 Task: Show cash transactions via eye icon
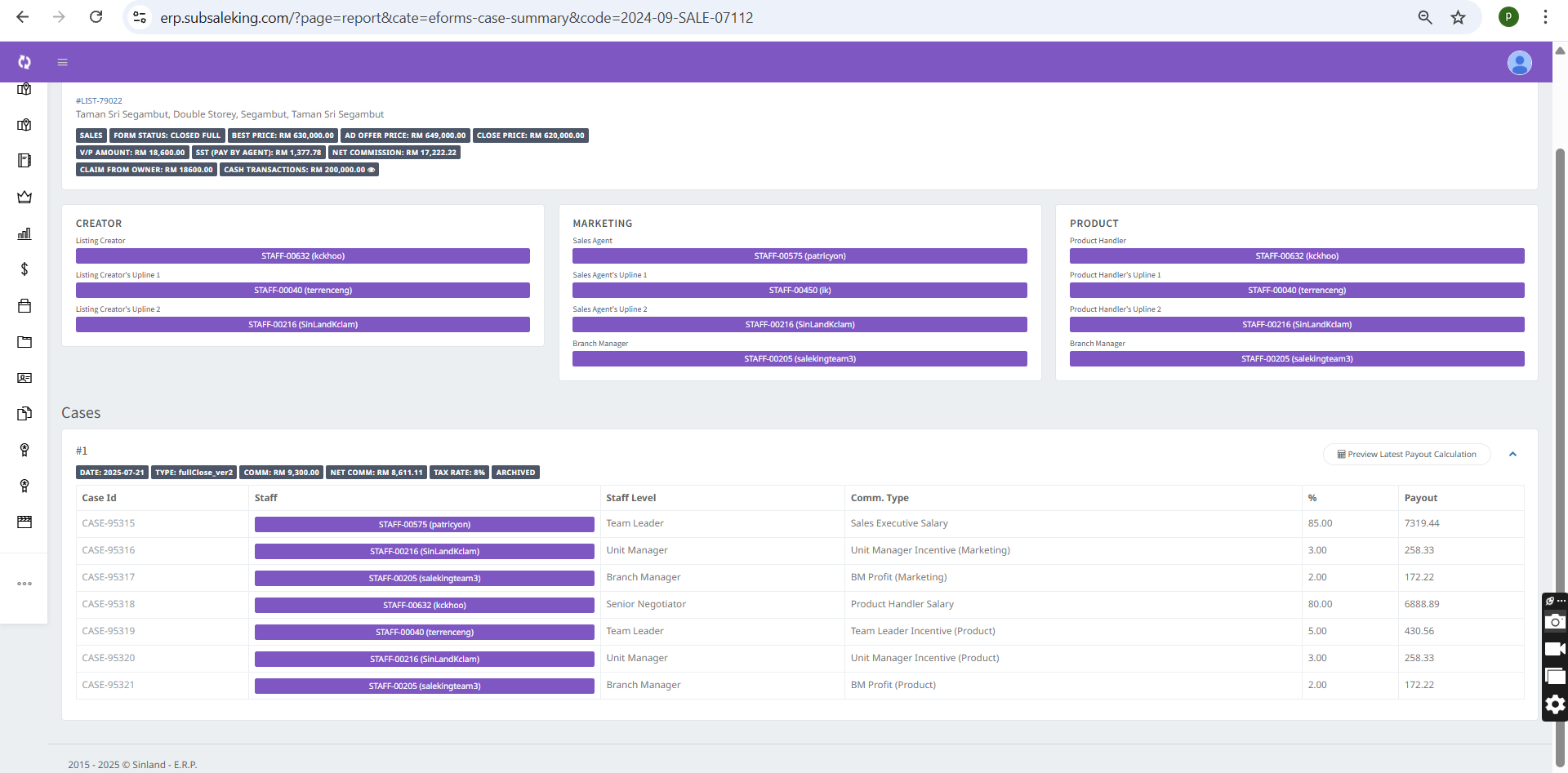click(372, 170)
